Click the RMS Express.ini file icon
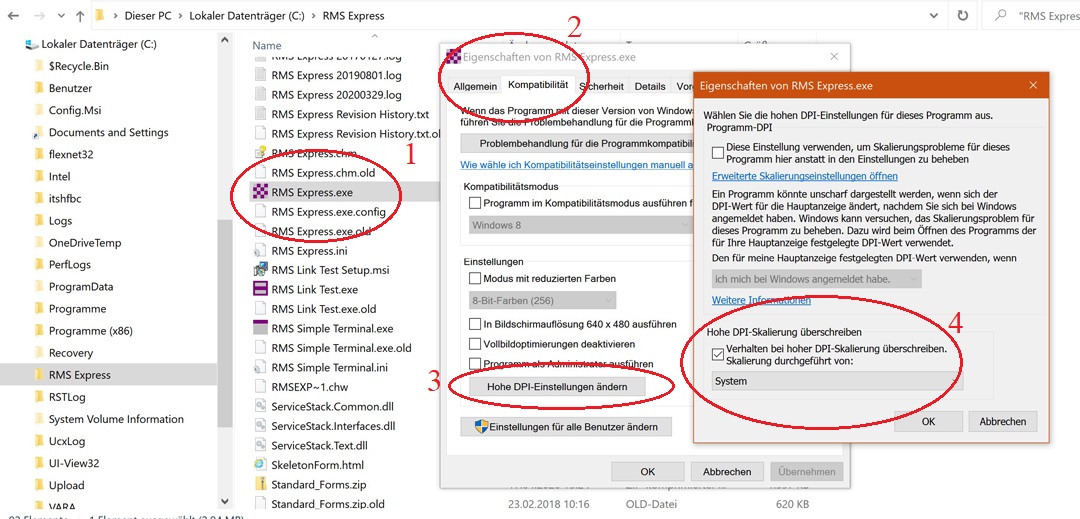 (260, 251)
